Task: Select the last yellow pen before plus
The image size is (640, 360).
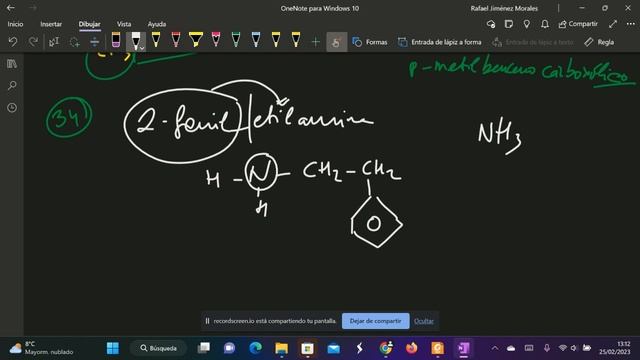Action: click(296, 40)
